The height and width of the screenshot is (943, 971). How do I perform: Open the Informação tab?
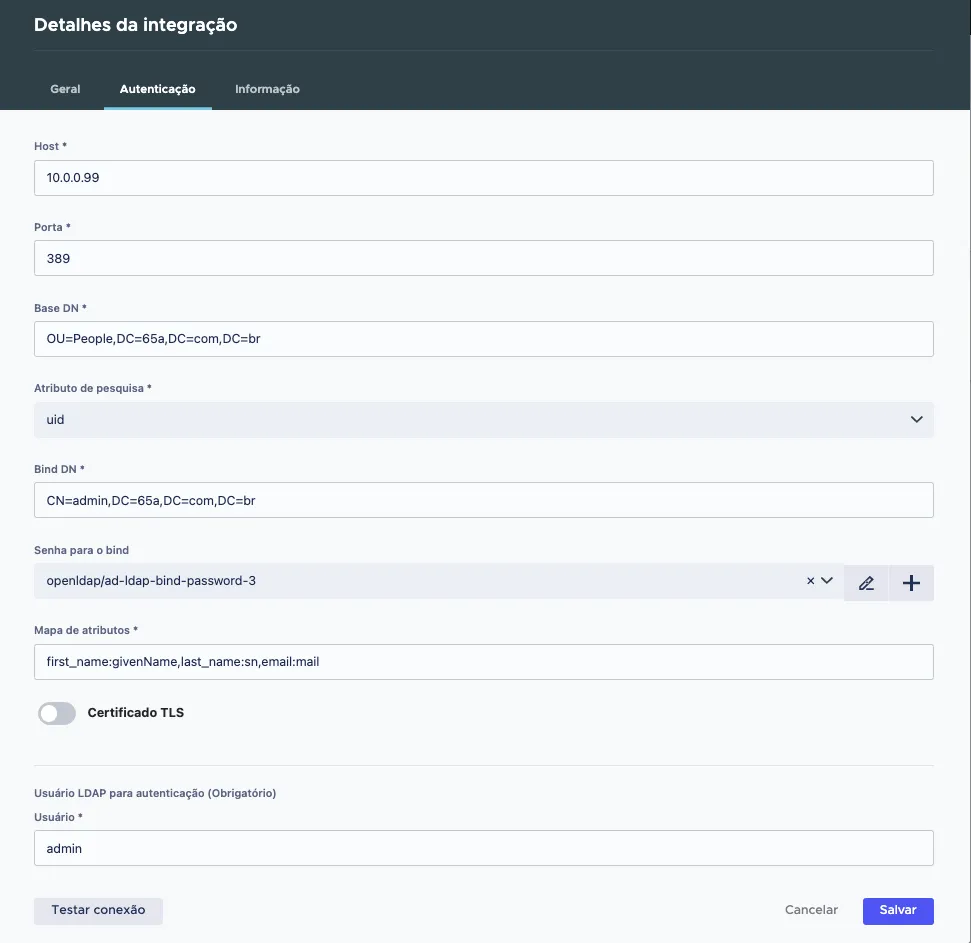pyautogui.click(x=267, y=89)
